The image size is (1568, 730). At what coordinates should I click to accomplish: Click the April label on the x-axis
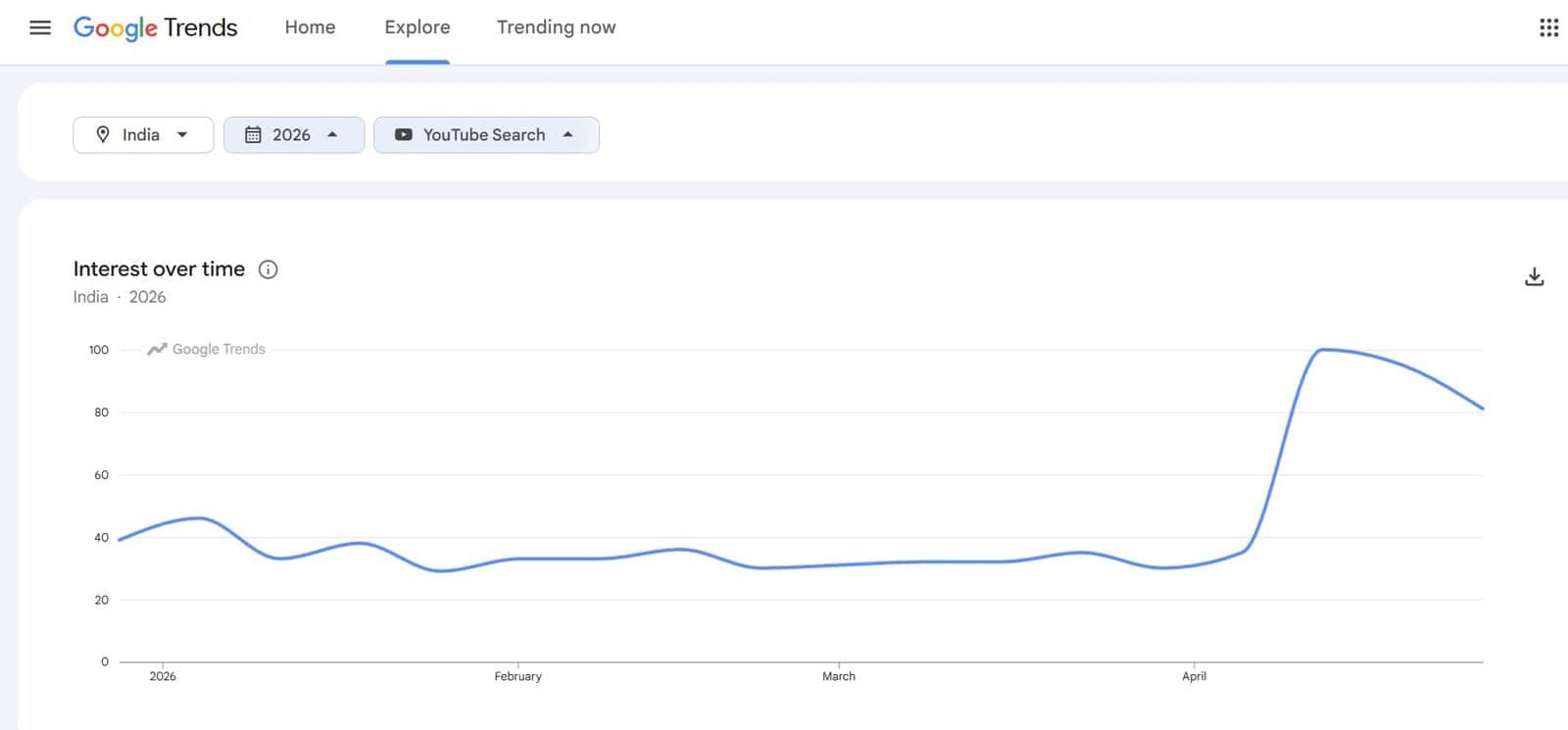coord(1194,676)
